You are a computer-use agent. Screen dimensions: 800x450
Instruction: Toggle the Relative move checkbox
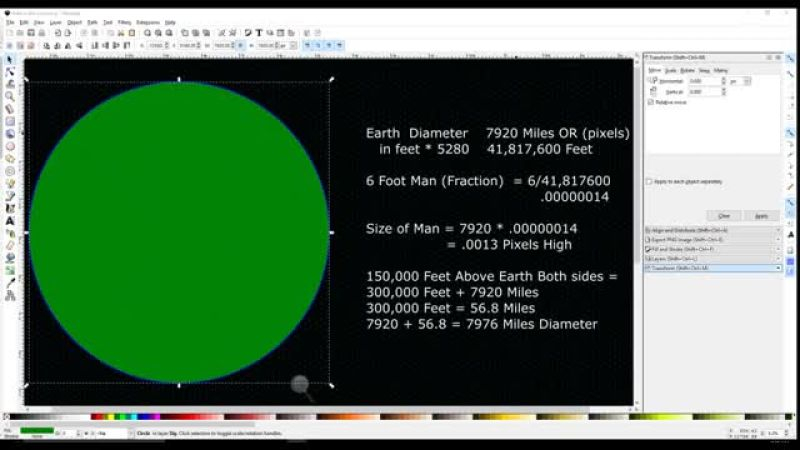tap(651, 102)
